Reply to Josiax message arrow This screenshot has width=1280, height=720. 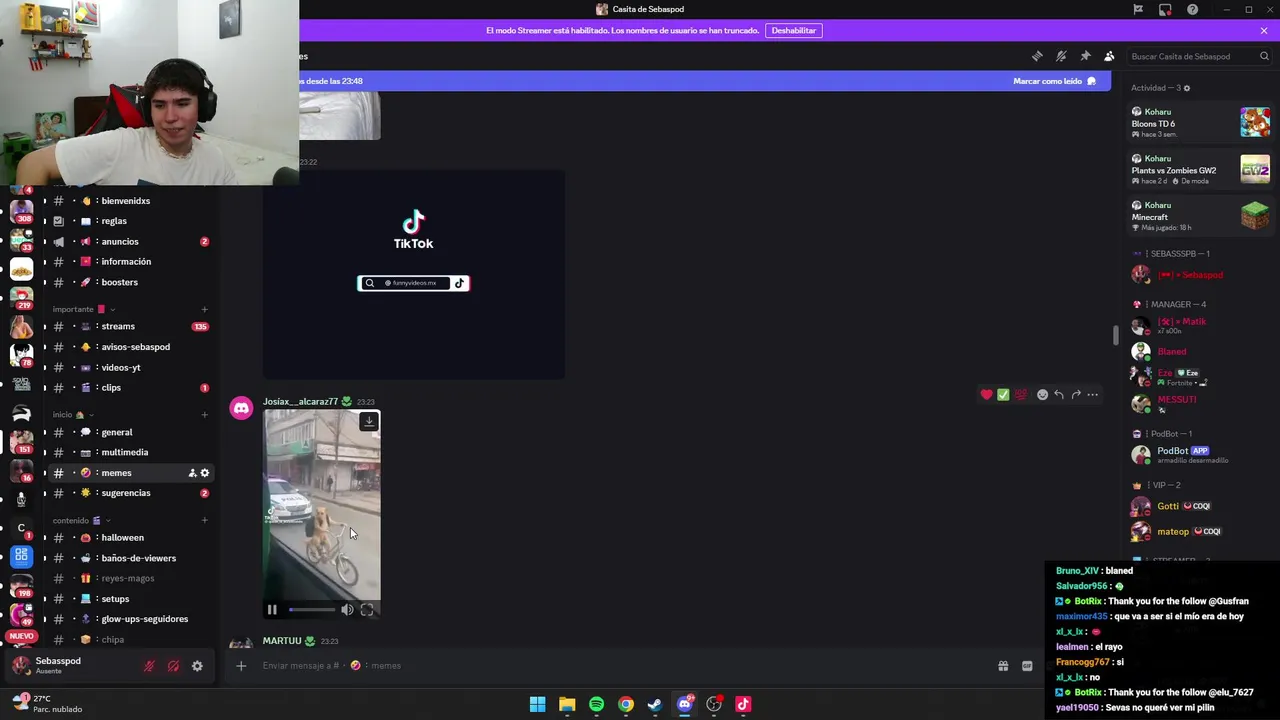coord(1059,395)
